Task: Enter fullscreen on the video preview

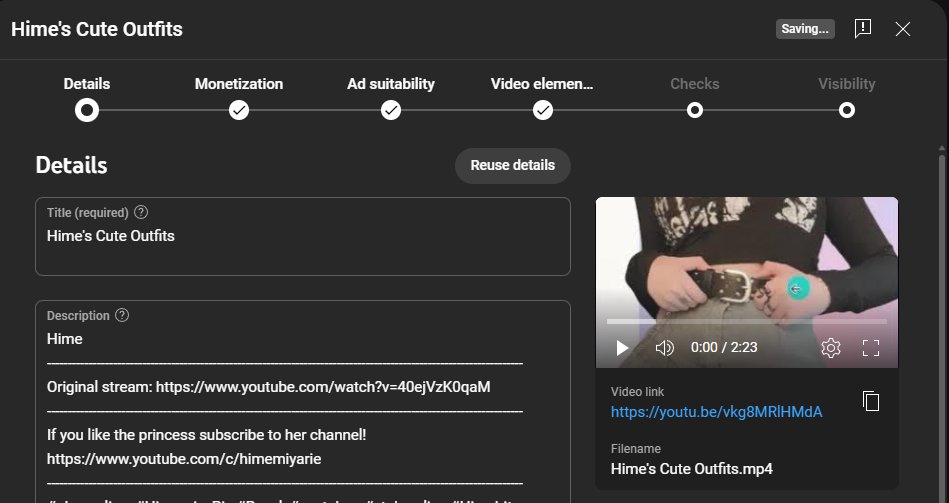Action: (x=870, y=347)
